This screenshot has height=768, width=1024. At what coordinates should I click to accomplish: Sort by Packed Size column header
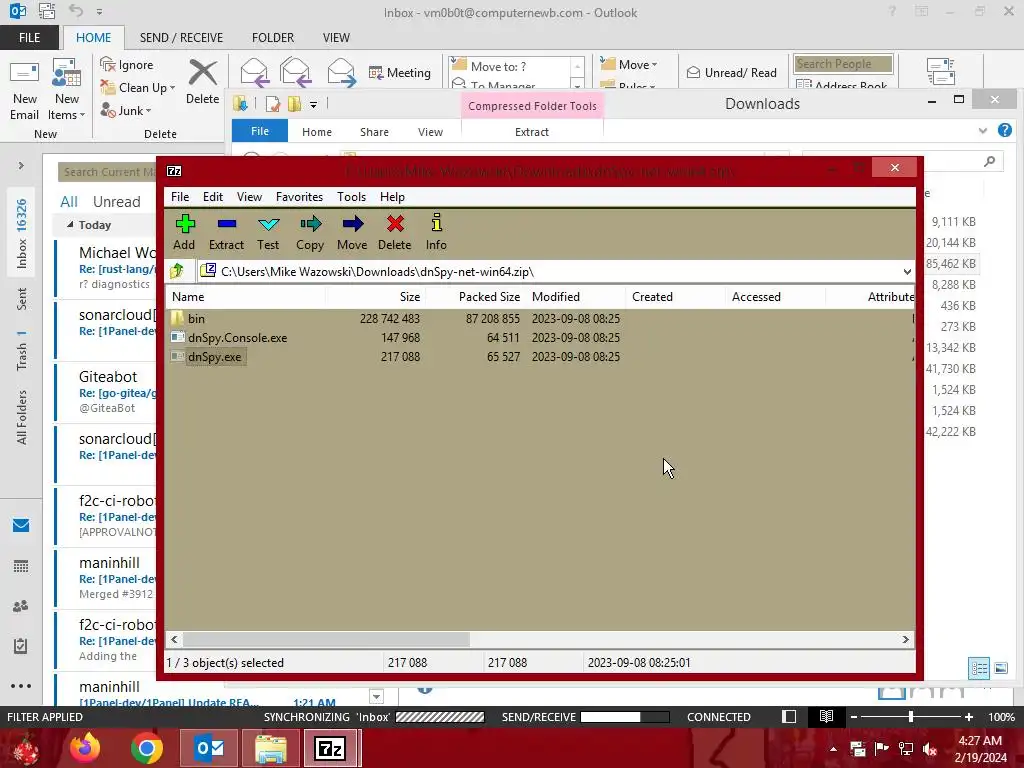pyautogui.click(x=476, y=296)
